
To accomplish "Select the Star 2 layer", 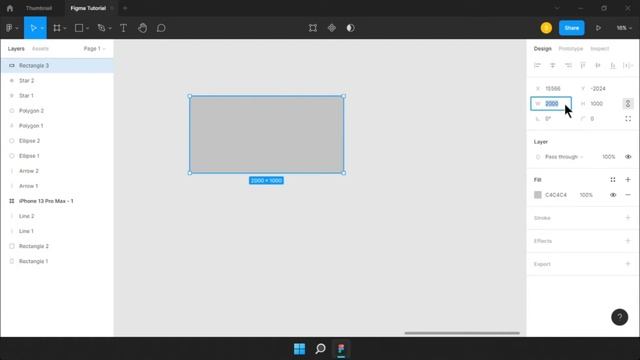I will click(57, 80).
